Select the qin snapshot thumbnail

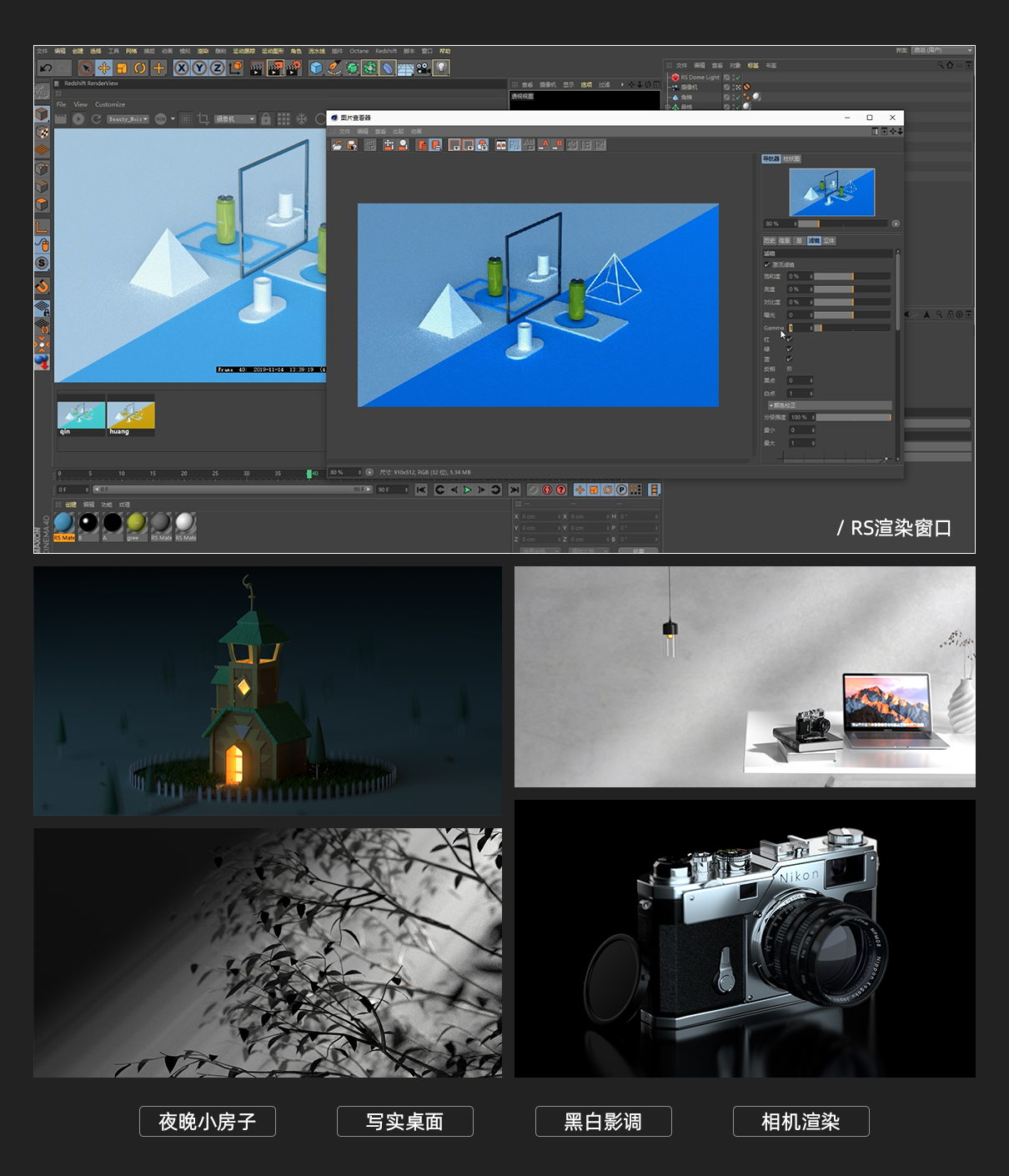coord(81,416)
